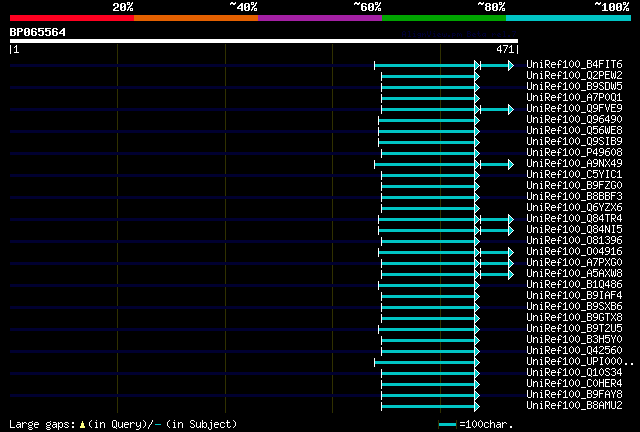Select the UniRef100_Q84NI5 label
Screen dimensions: 640x432
point(574,230)
